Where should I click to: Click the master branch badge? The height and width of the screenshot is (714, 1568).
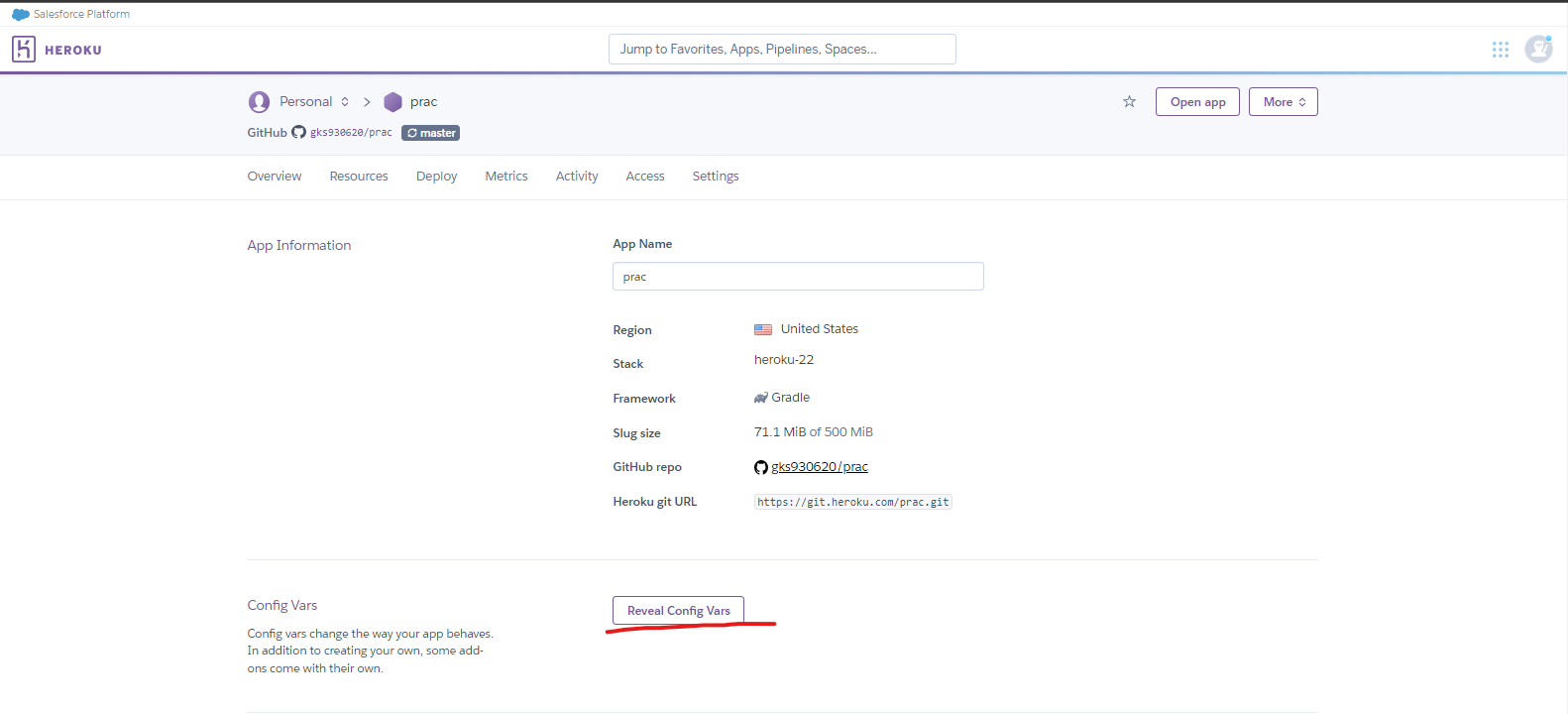(430, 133)
